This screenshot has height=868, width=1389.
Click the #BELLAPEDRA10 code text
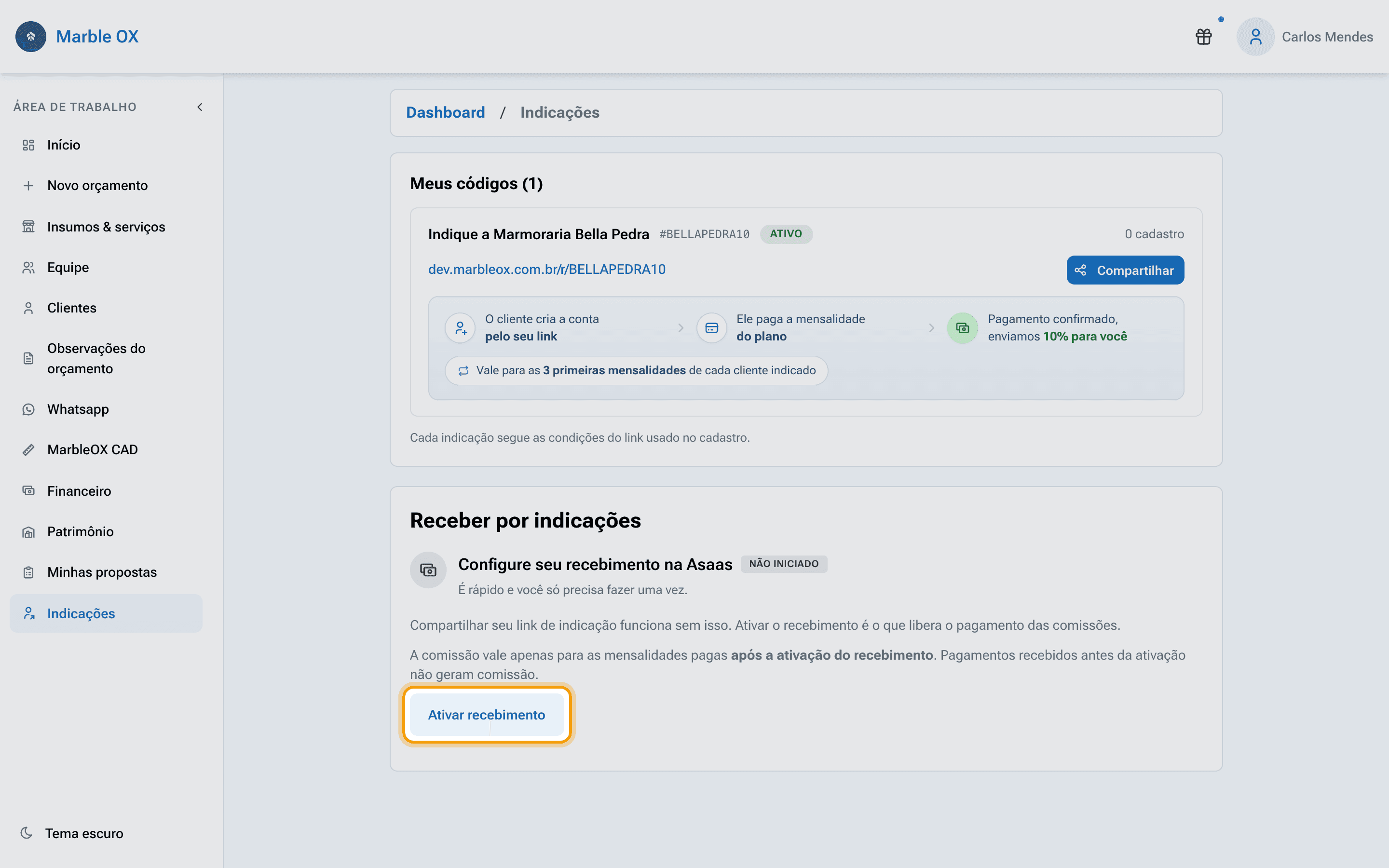704,234
